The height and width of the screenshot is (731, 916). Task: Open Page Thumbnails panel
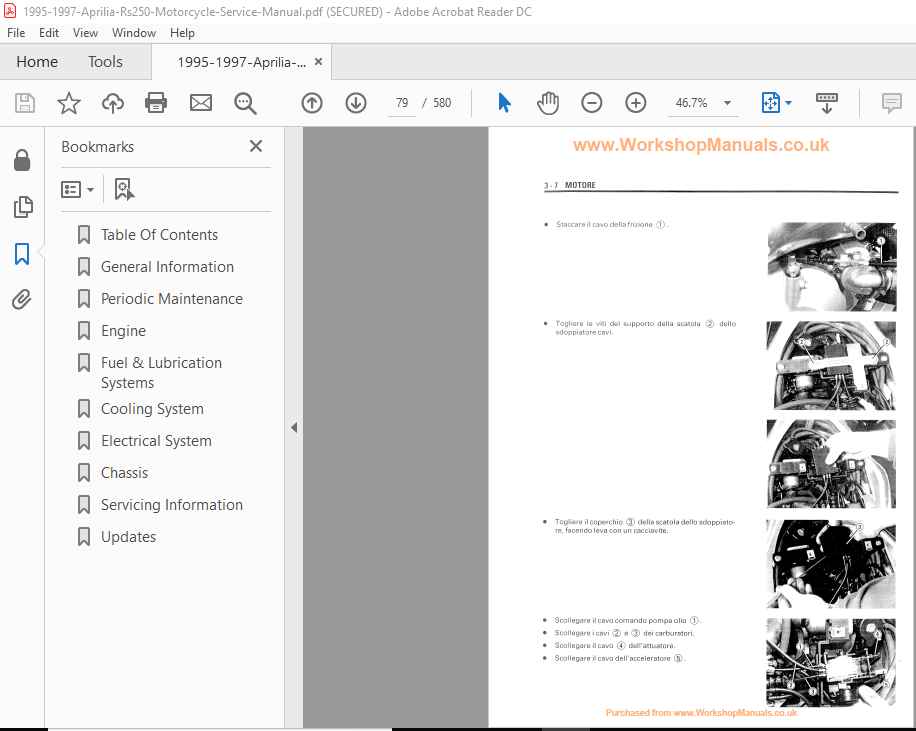23,207
